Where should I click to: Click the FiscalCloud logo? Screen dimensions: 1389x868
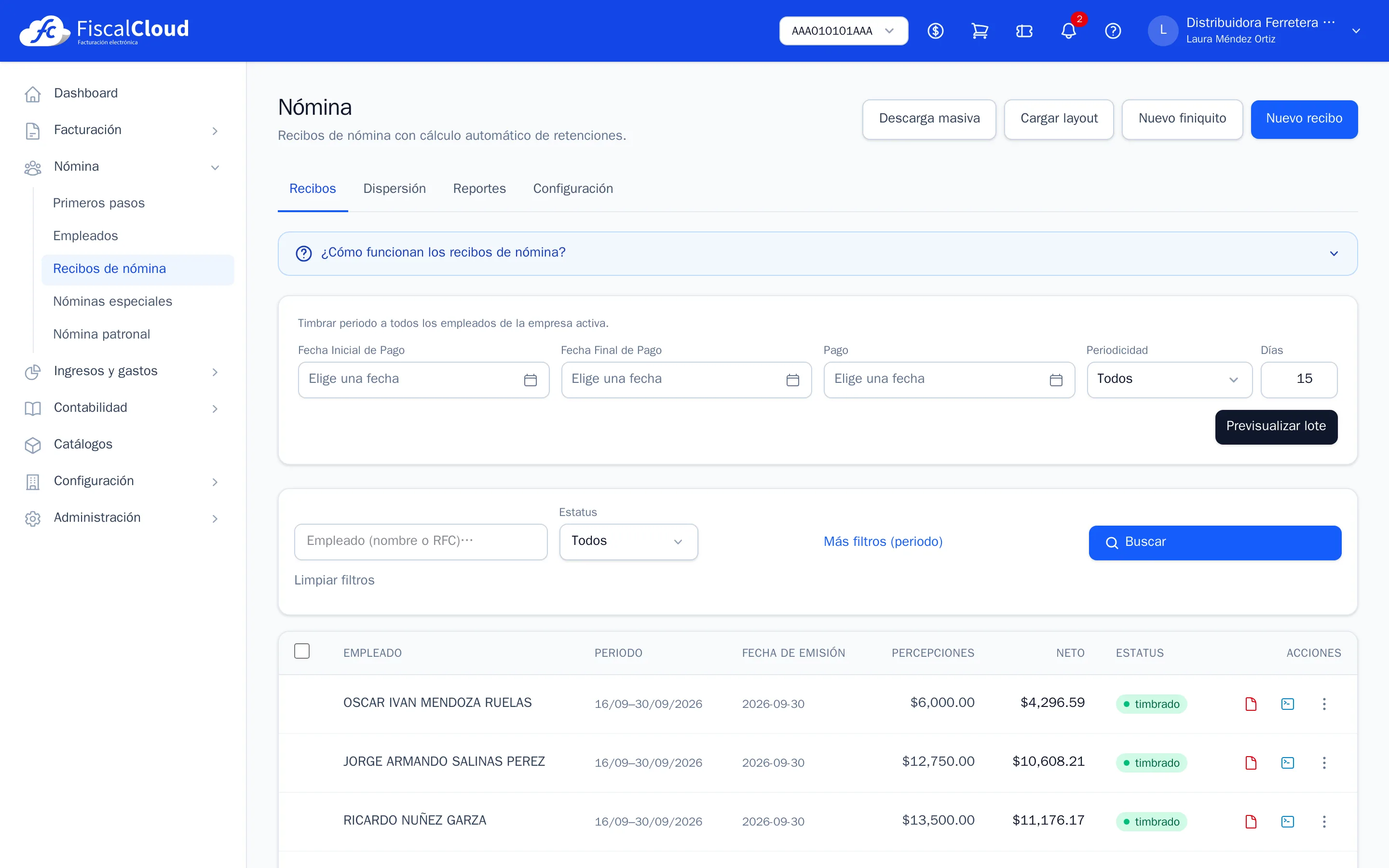coord(105,31)
